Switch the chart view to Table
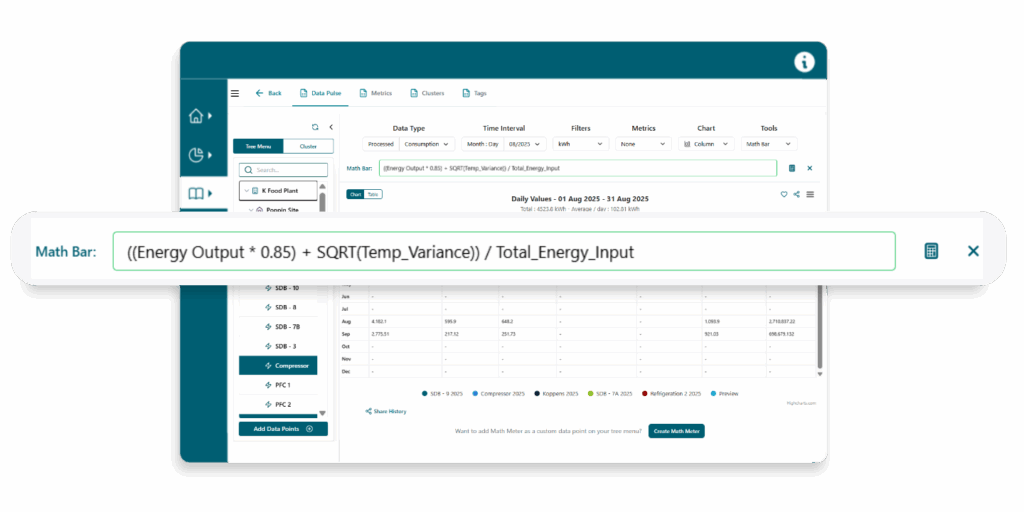Viewport: 1024px width, 512px height. pos(373,194)
